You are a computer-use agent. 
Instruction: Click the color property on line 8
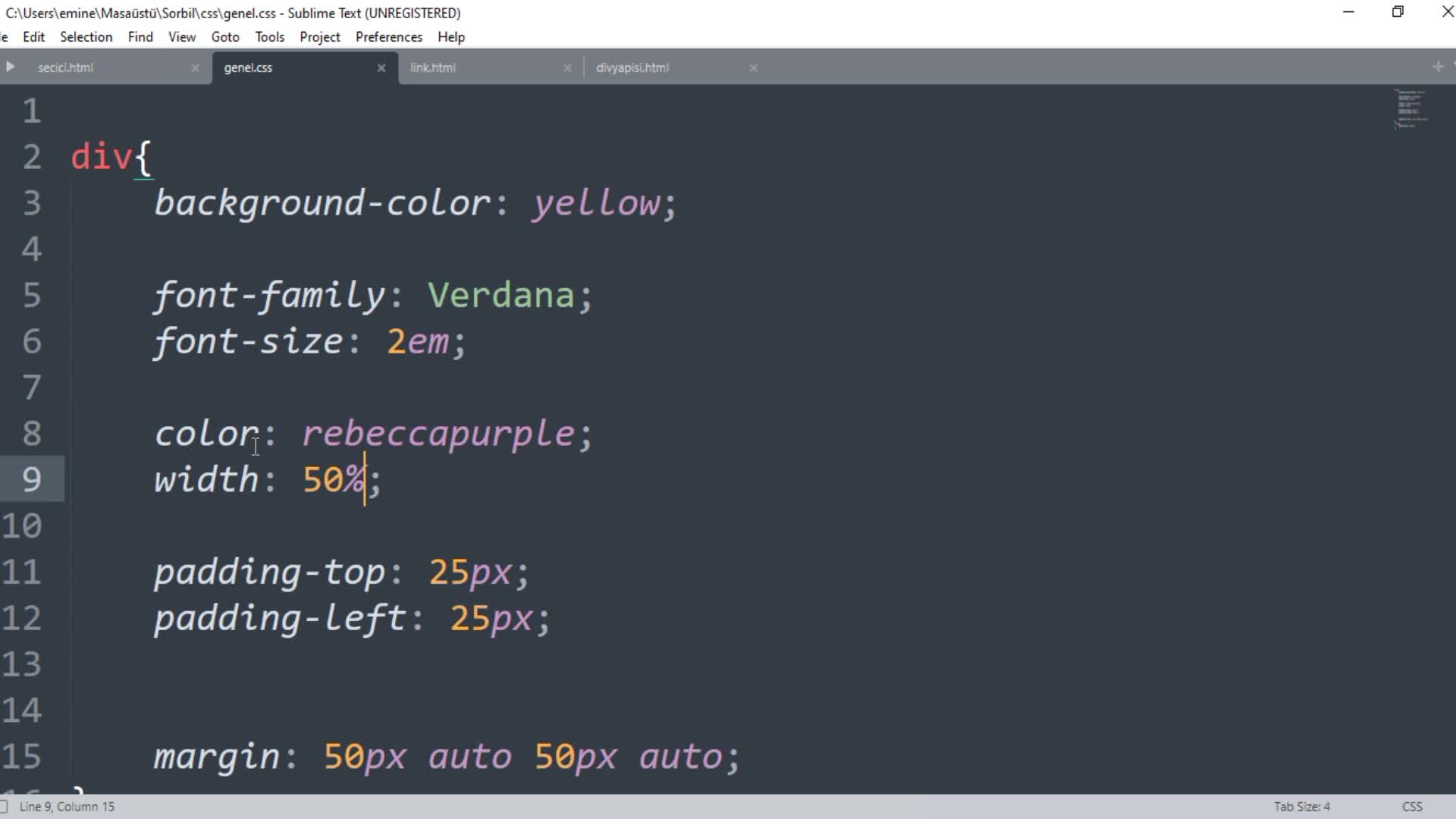click(x=206, y=434)
